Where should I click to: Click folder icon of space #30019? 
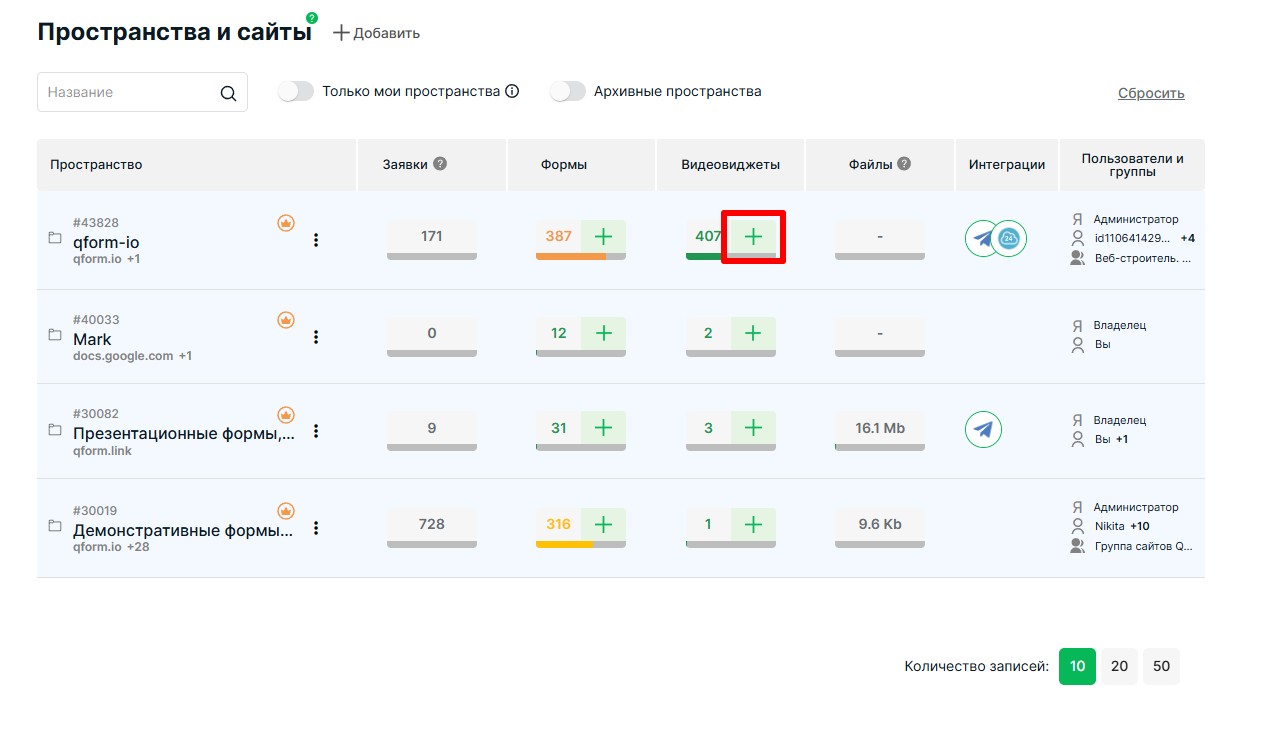point(55,526)
